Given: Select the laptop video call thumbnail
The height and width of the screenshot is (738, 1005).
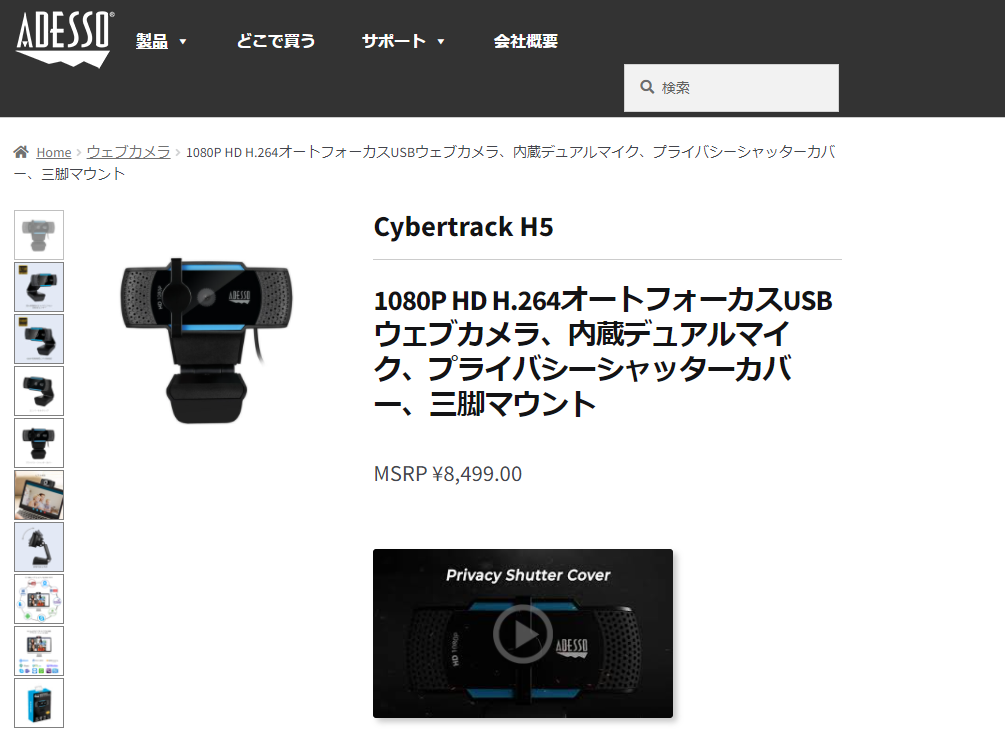Looking at the screenshot, I should 39,495.
